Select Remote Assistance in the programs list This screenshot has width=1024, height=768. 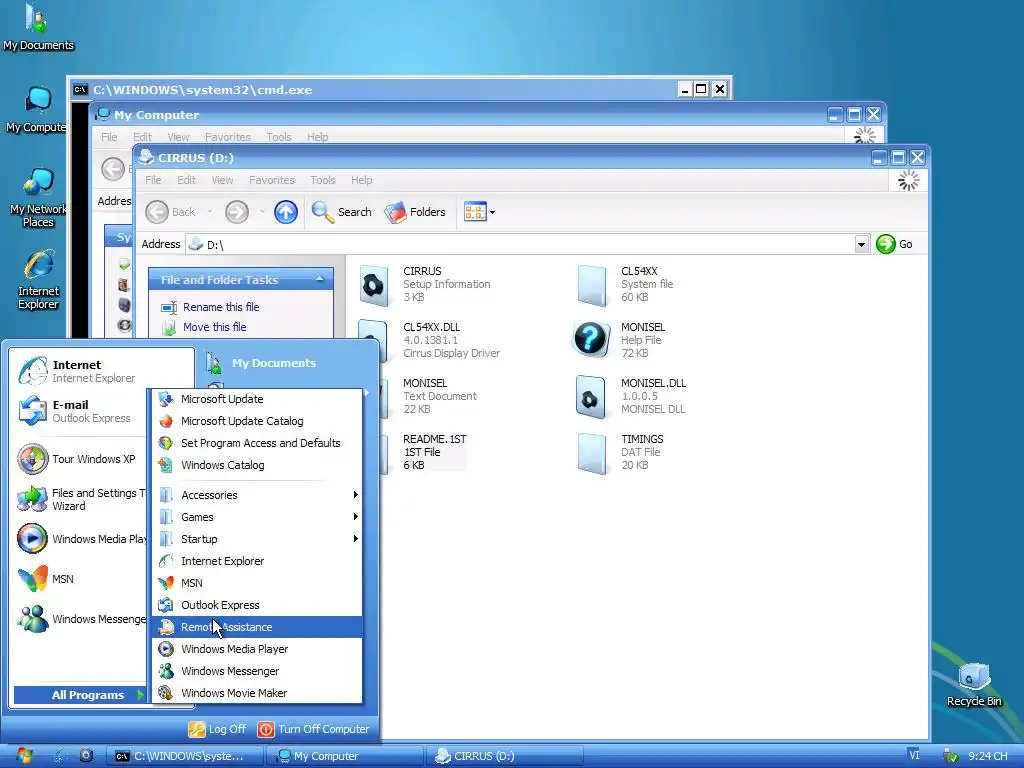[x=257, y=627]
